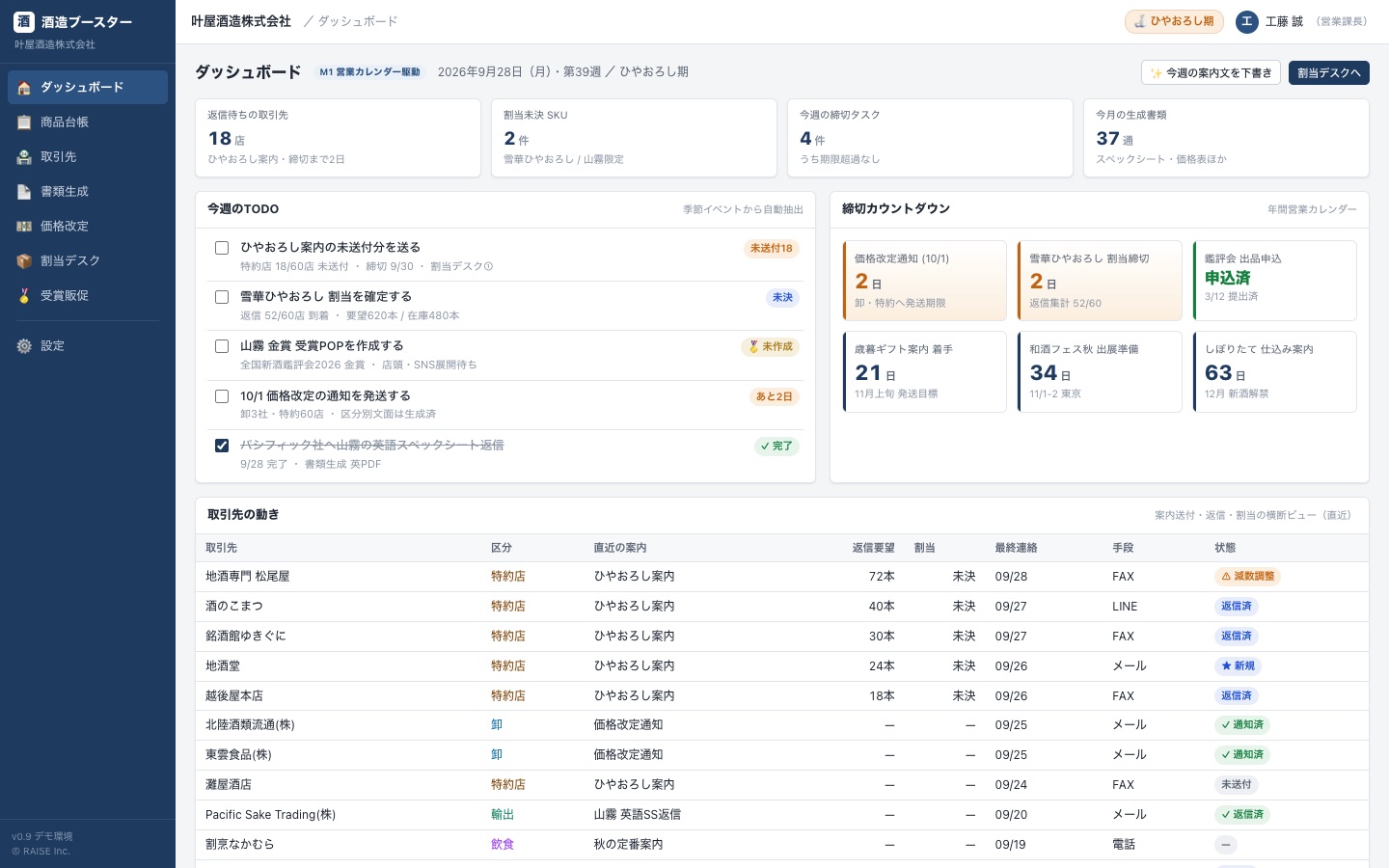Screen dimensions: 1389x868
Task: Select 書類生成 menu item
Action: (88, 192)
